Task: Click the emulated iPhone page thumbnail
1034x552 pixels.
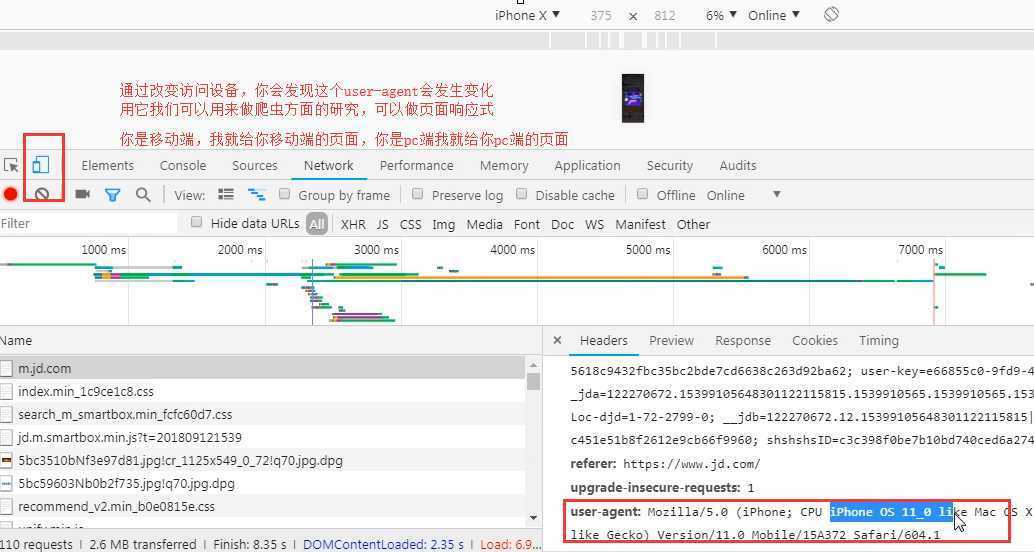Action: point(632,98)
